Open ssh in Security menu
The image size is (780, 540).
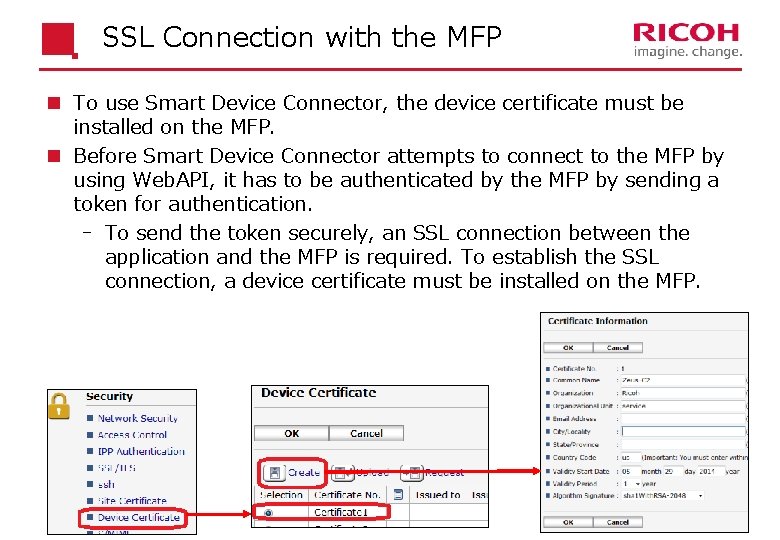tap(106, 484)
